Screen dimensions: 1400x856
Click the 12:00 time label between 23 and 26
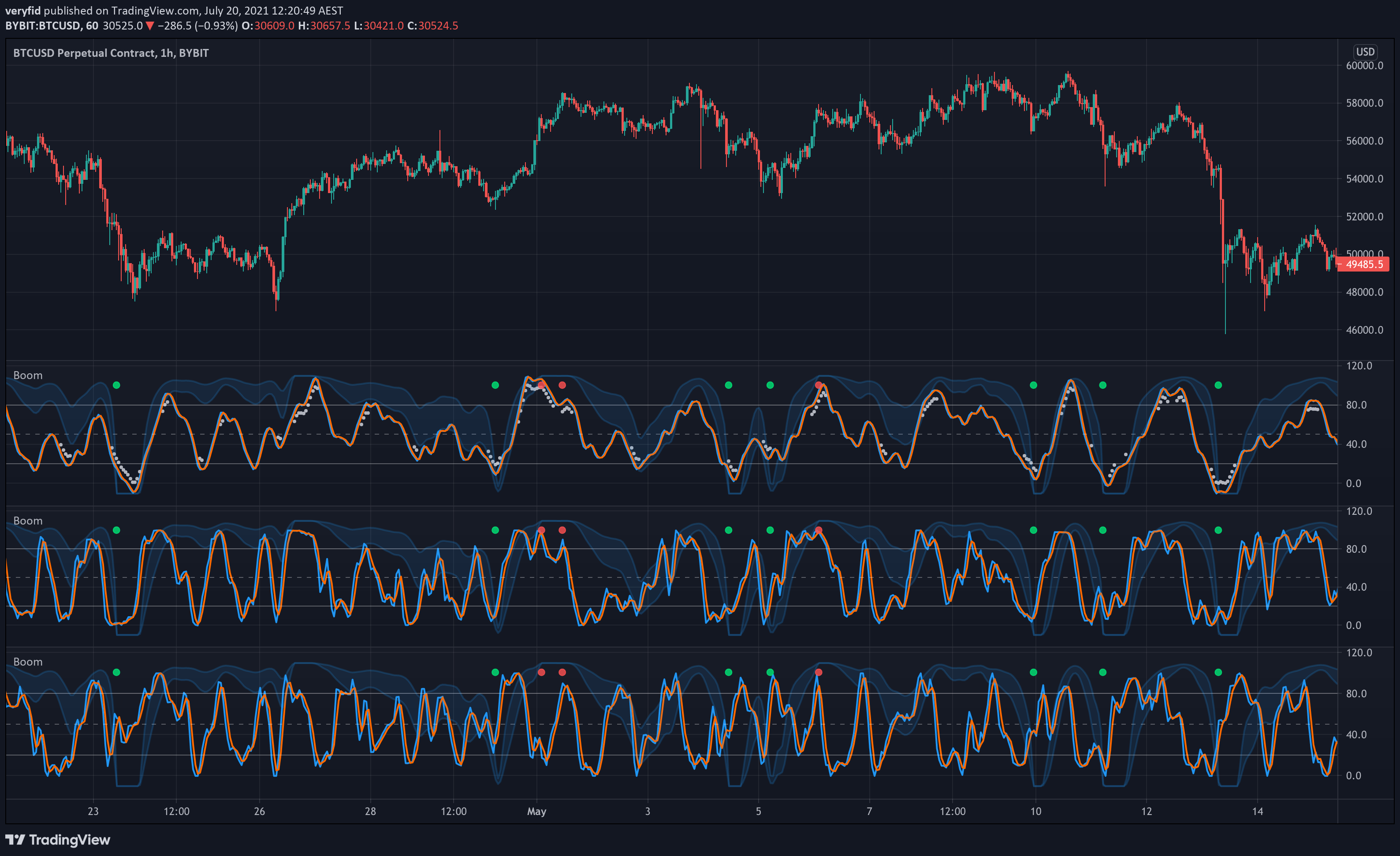(x=177, y=811)
